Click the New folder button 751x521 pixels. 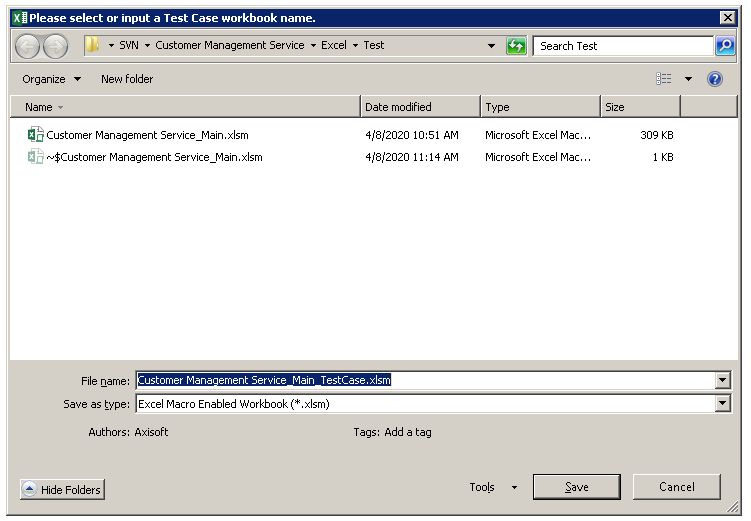coord(127,79)
